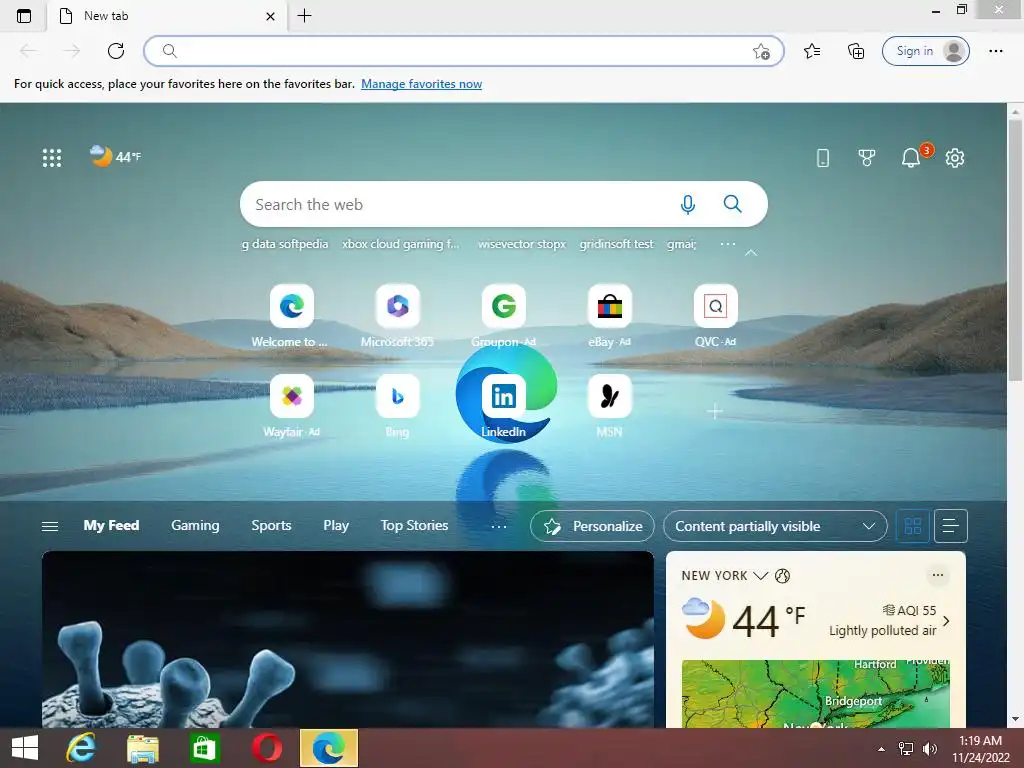Open Settings and more ellipsis menu

tap(995, 51)
